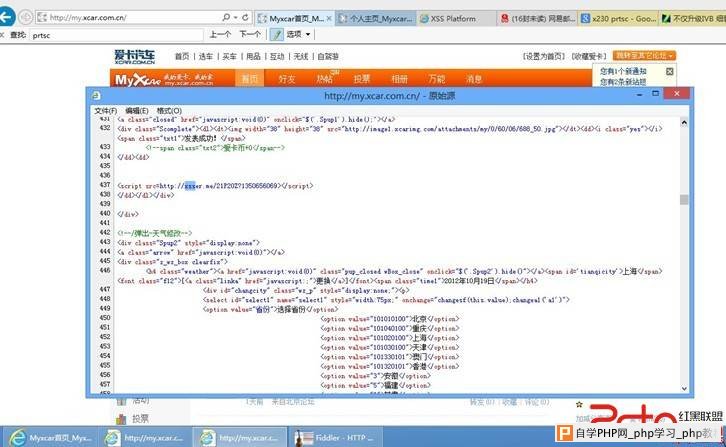Viewport: 726px width, 447px height.
Task: Select the 好友 tab
Action: pos(287,79)
